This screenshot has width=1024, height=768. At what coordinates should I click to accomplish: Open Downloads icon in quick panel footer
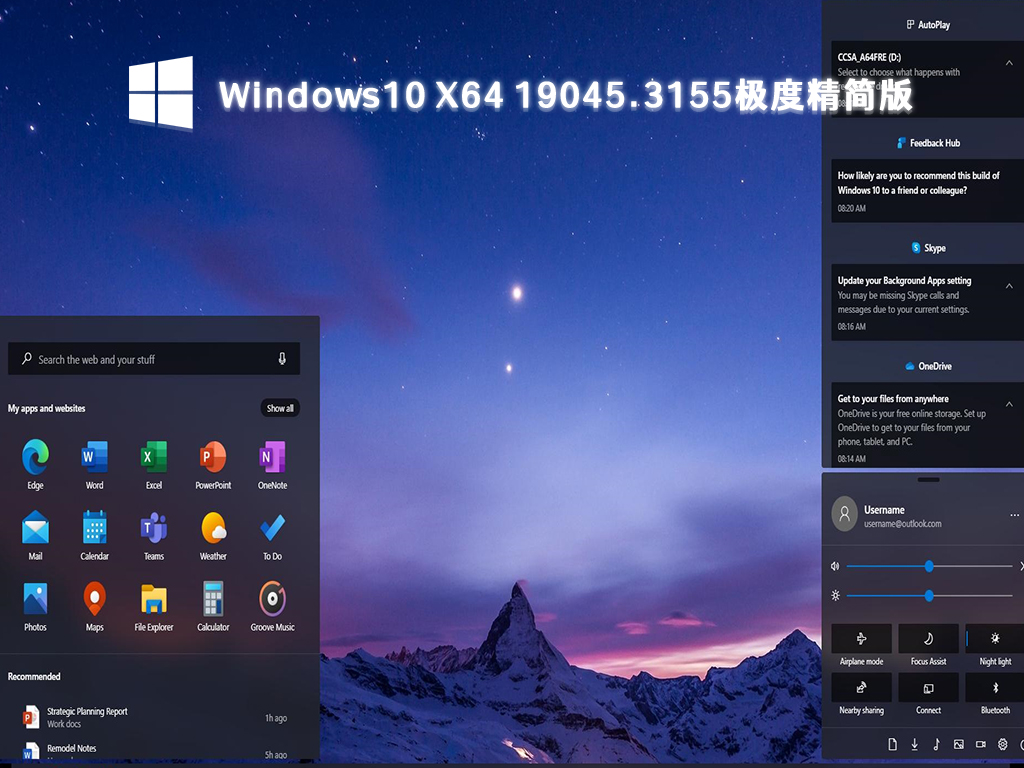point(914,744)
